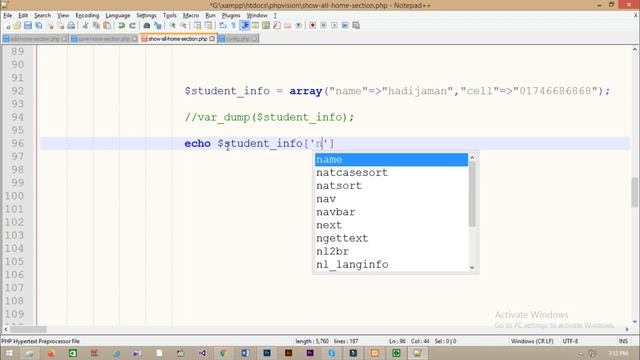Paste clipboard using the toolbar Paste icon

[107, 25]
